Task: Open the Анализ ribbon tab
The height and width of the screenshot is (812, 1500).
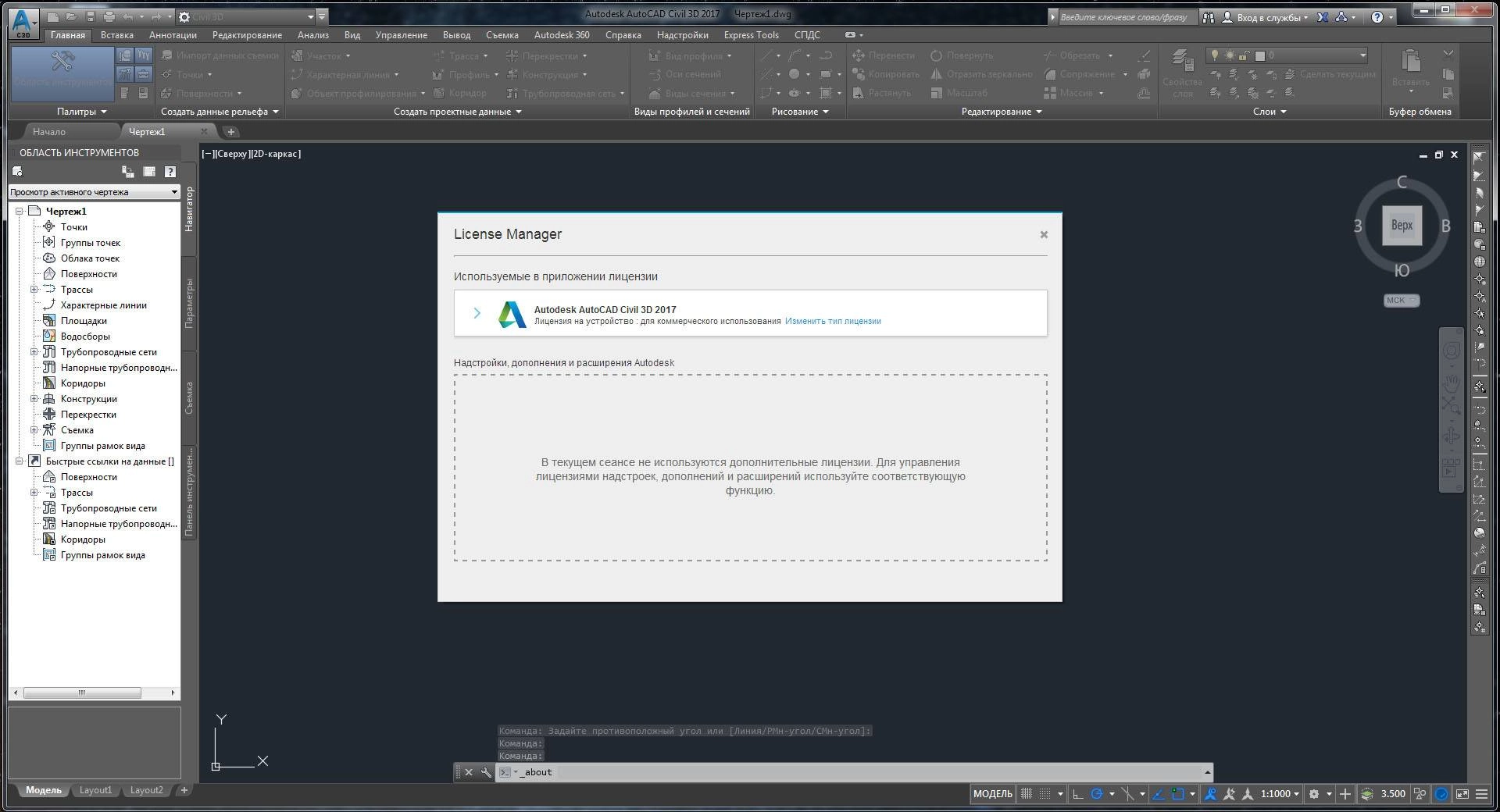Action: point(312,35)
